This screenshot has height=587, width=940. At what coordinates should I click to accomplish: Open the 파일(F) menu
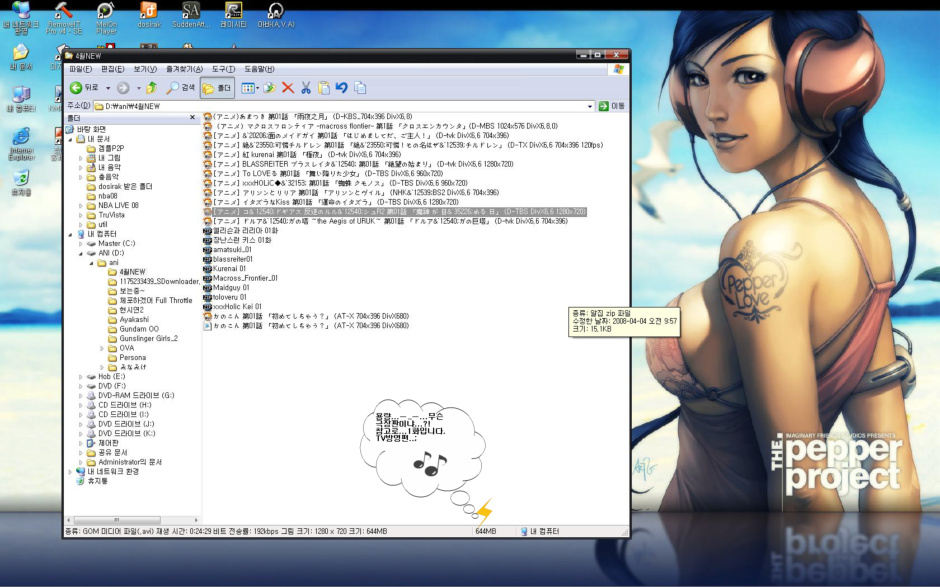(80, 70)
